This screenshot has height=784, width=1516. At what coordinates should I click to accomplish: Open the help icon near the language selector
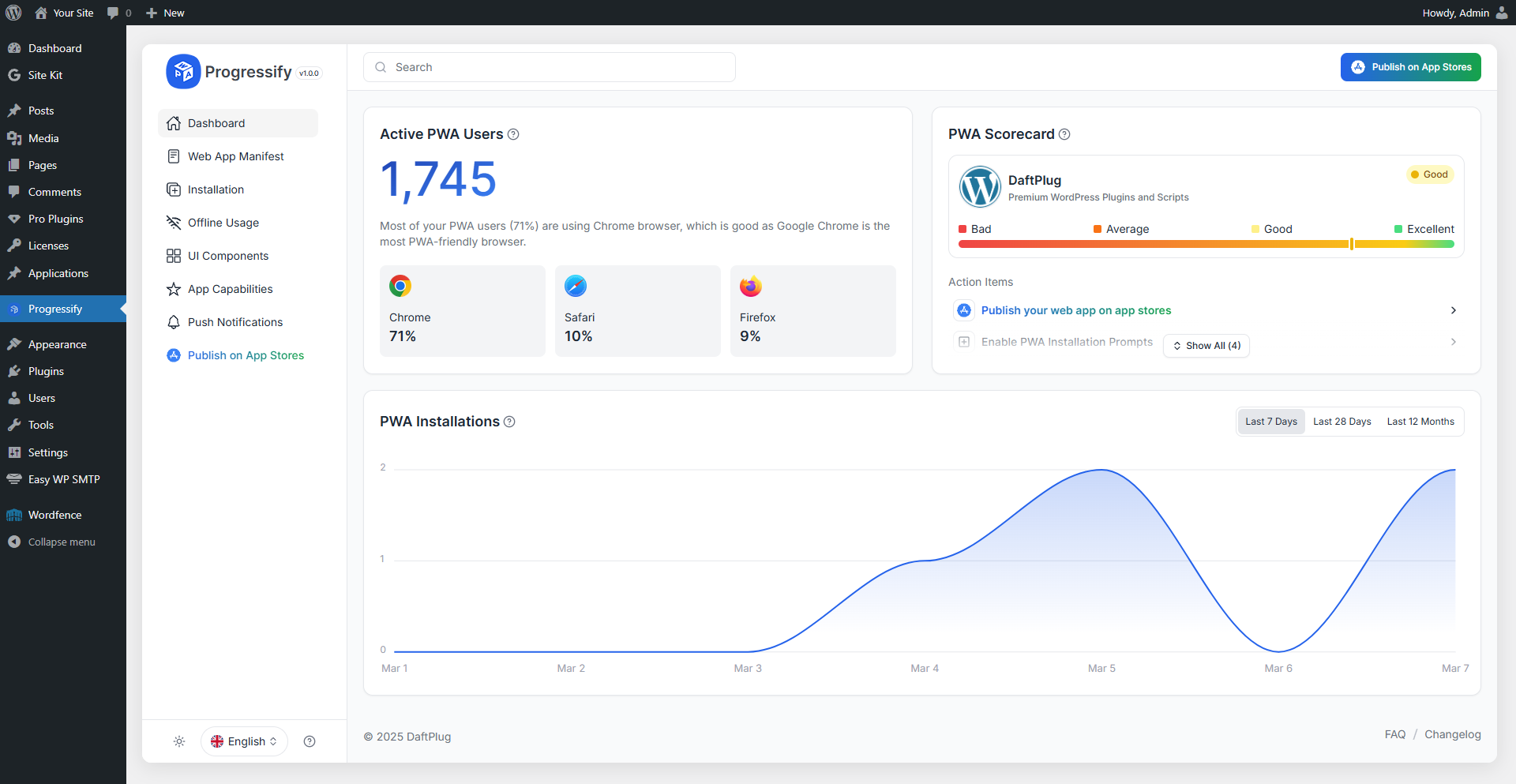point(310,741)
